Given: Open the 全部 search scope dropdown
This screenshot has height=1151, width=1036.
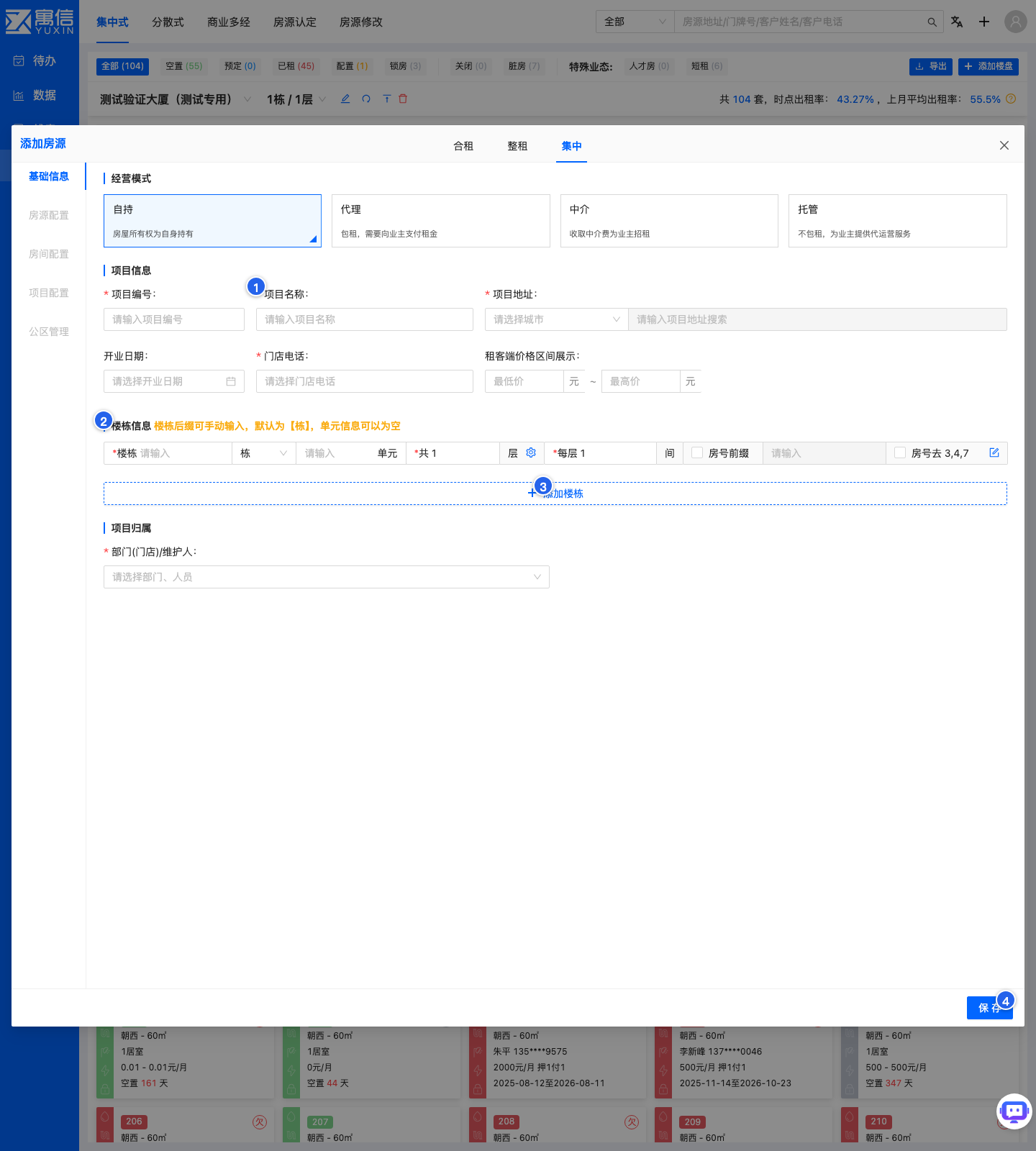Looking at the screenshot, I should point(635,22).
